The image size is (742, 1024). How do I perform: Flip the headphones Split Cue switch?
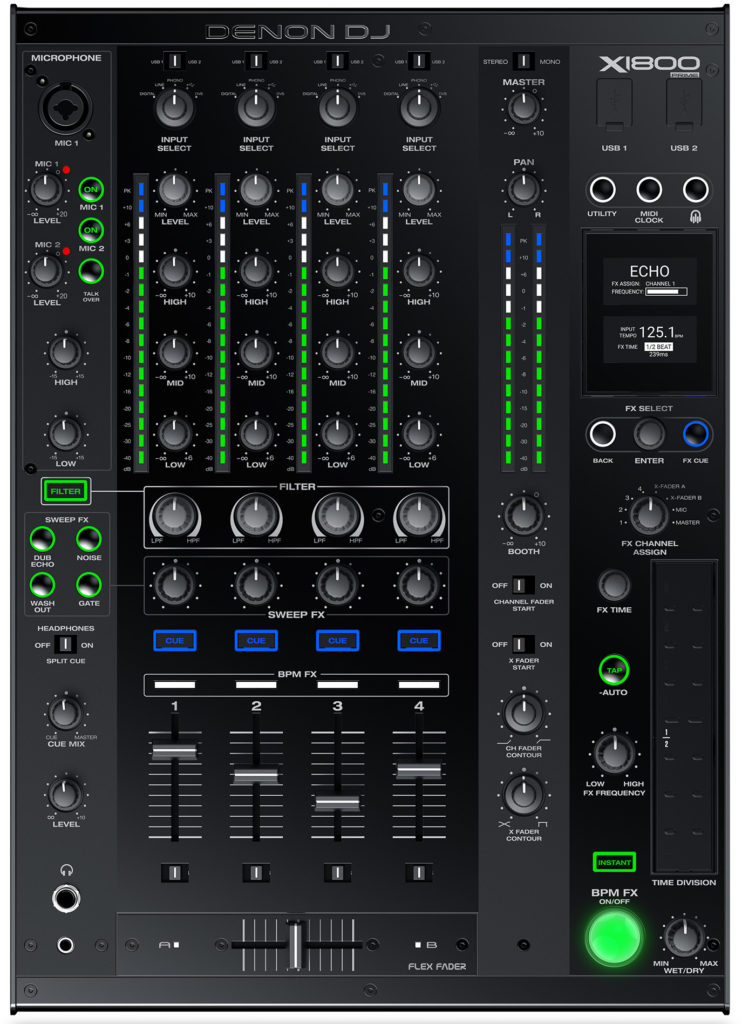pyautogui.click(x=65, y=645)
